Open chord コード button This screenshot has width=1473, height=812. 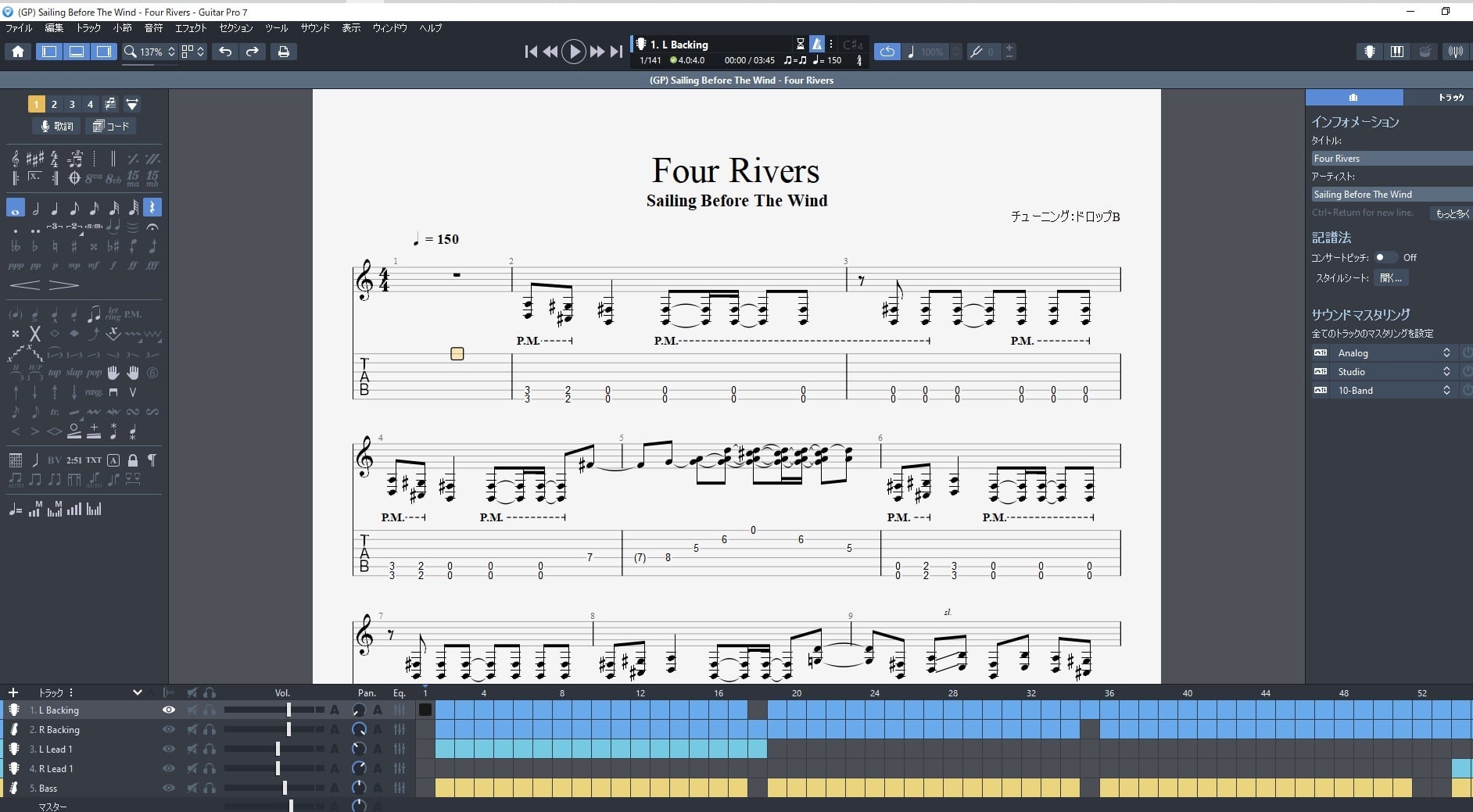pyautogui.click(x=110, y=126)
